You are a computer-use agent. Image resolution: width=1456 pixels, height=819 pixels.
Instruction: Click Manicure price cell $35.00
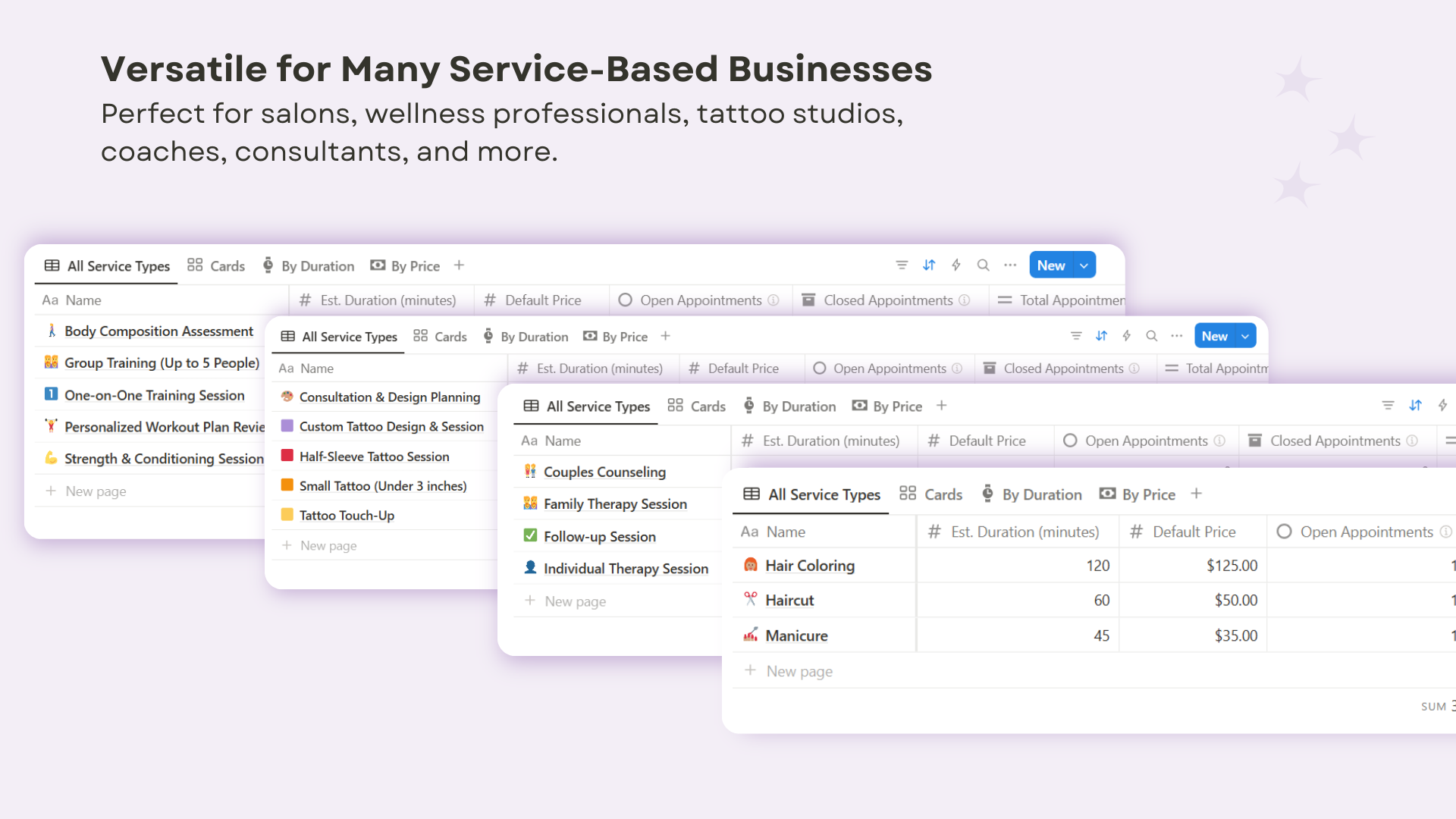pyautogui.click(x=1193, y=635)
